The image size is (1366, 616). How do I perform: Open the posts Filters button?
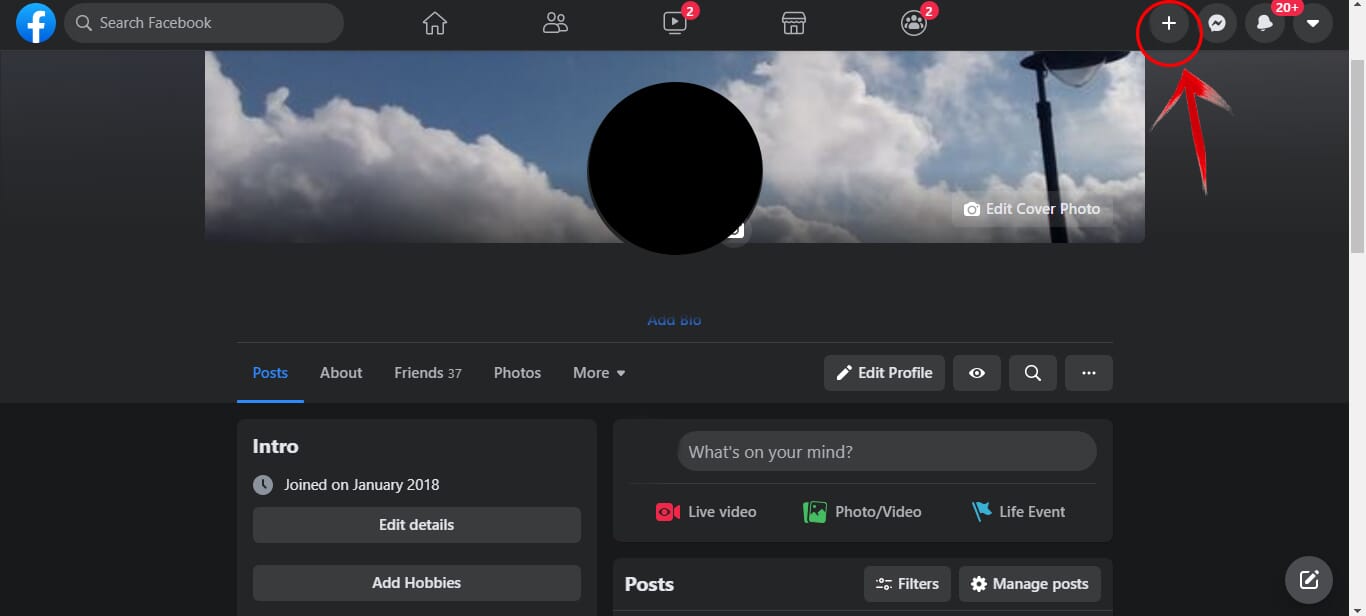(907, 584)
